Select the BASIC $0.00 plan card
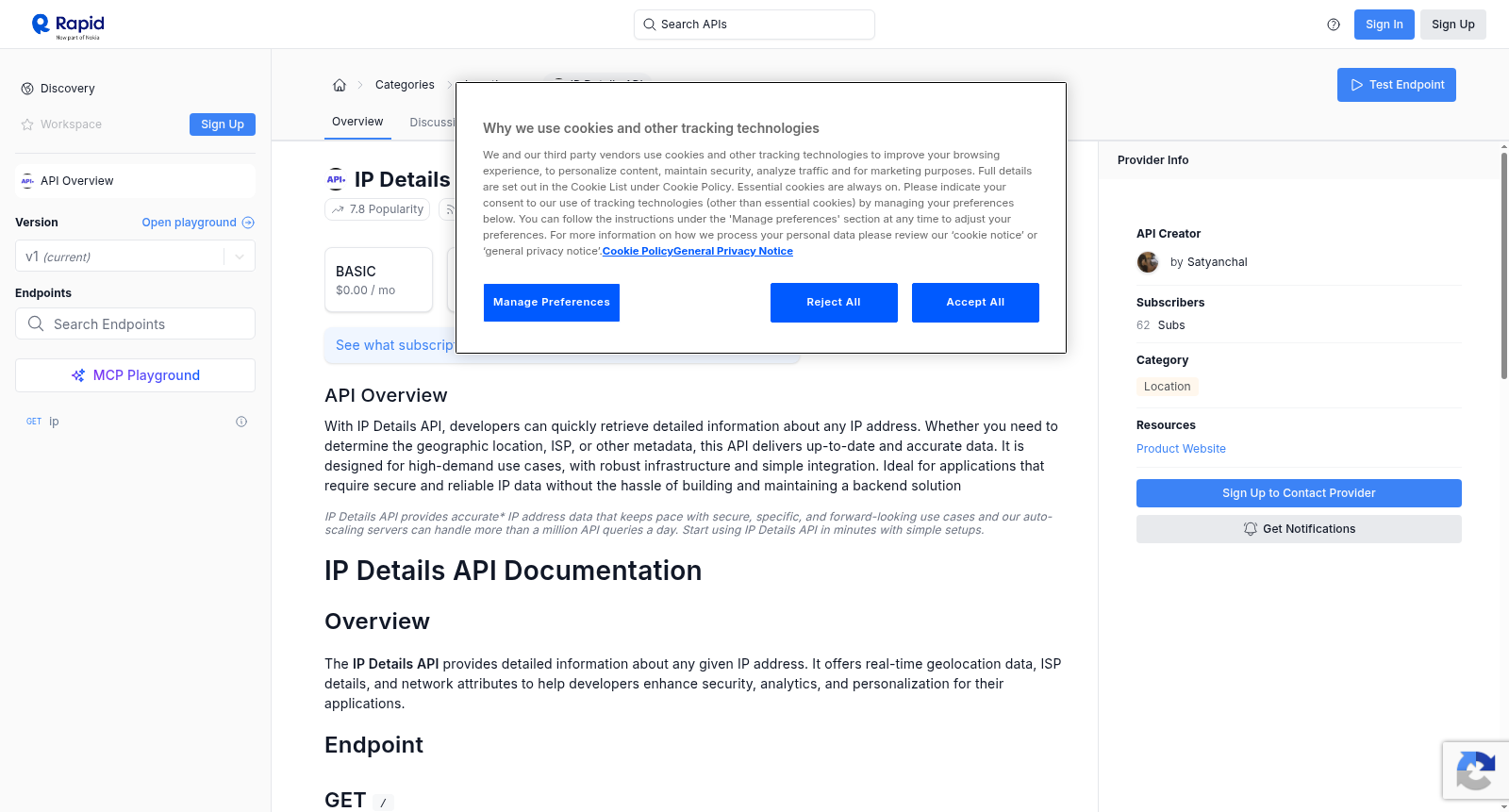The image size is (1509, 812). coord(379,280)
